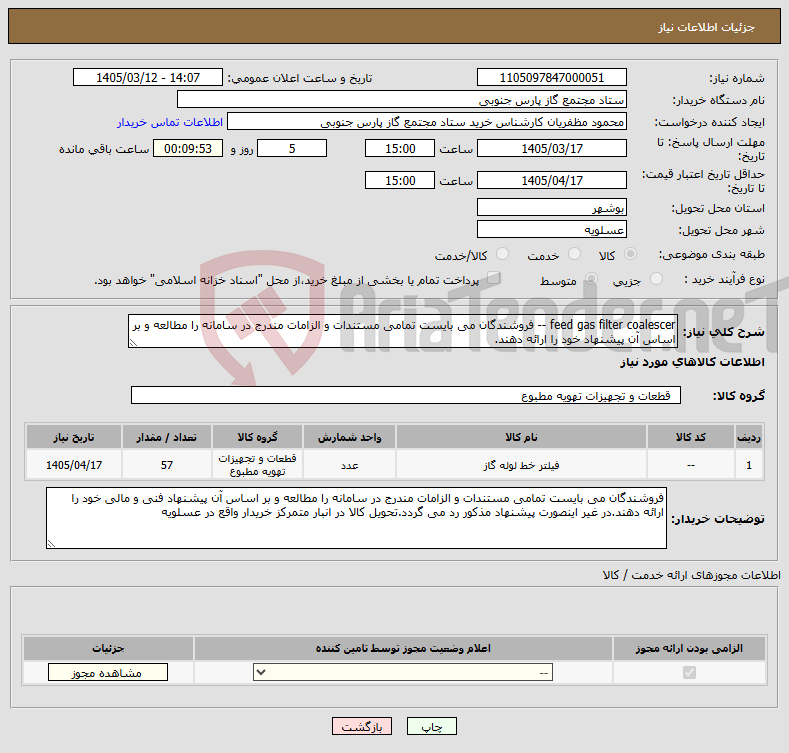The image size is (789, 753).
Task: Select the خدمت radio button
Action: [x=574, y=254]
